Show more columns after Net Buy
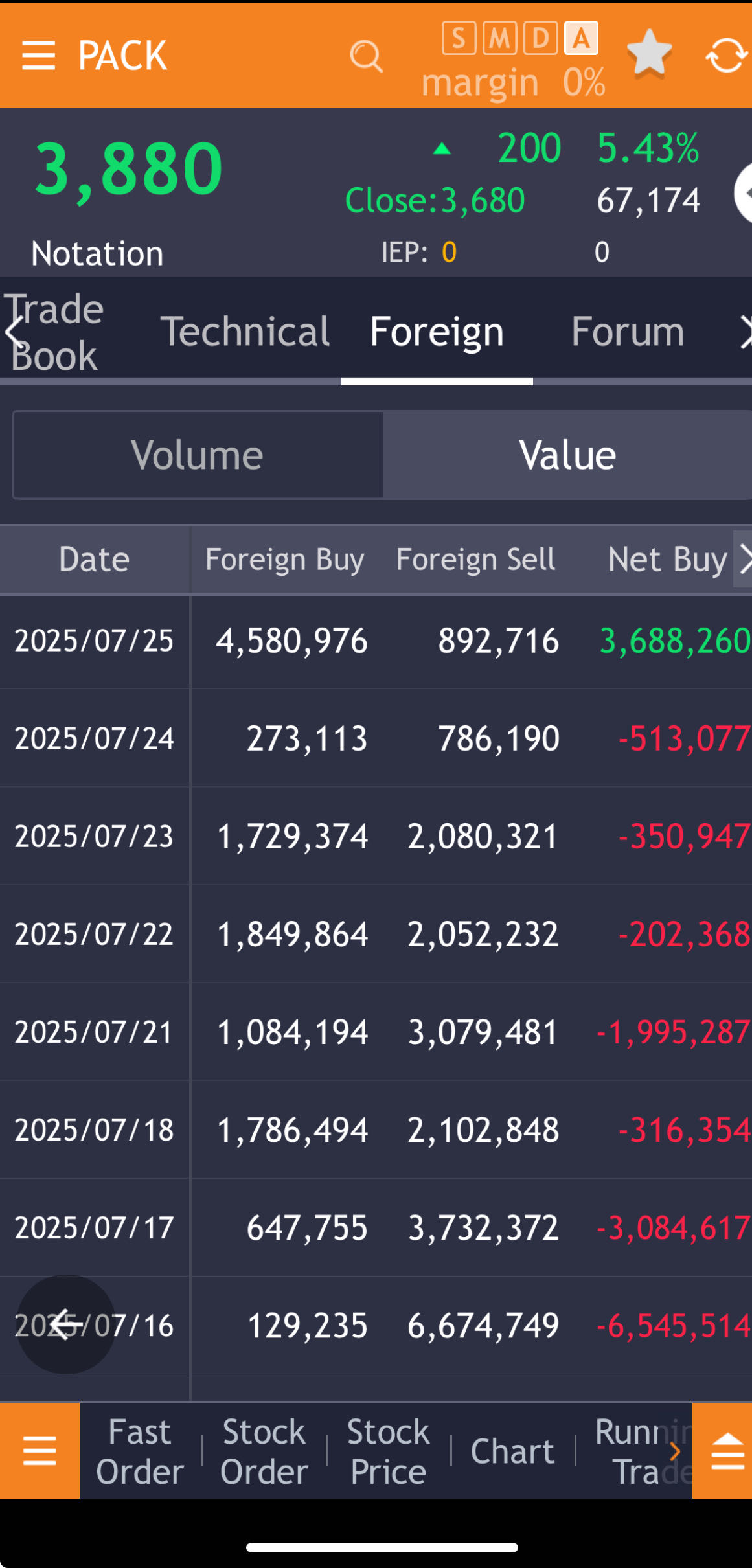Screen dimensions: 752x1568 tap(744, 559)
